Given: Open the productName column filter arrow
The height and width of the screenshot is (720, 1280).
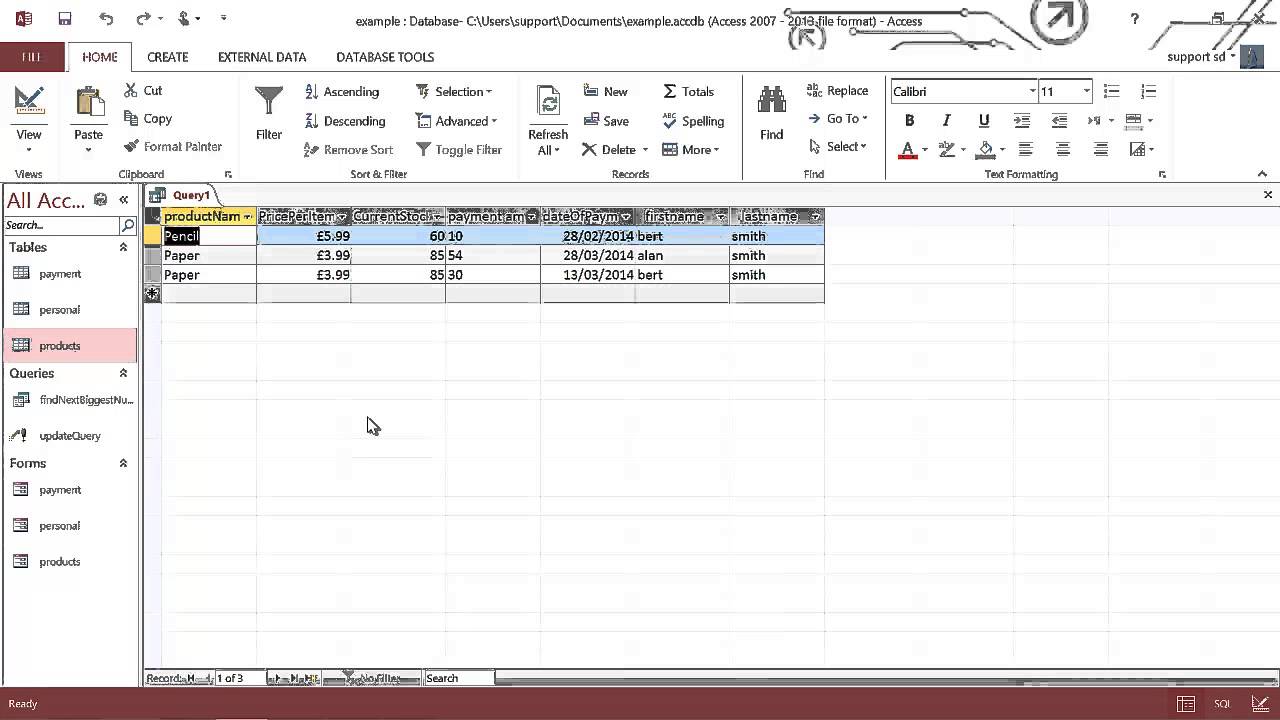Looking at the screenshot, I should coord(248,217).
